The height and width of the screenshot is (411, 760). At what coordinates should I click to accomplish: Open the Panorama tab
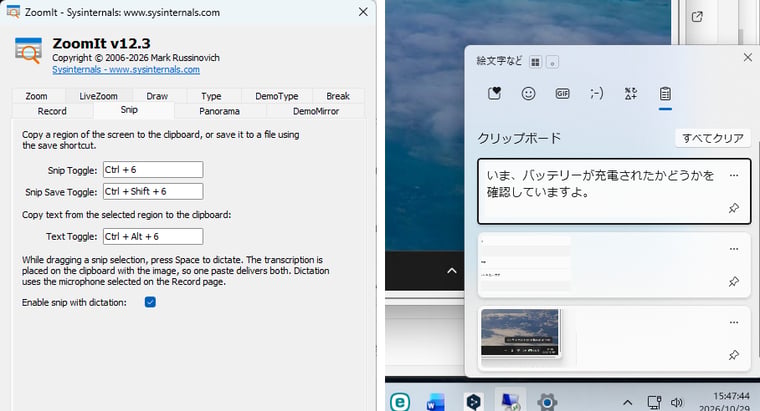click(219, 111)
